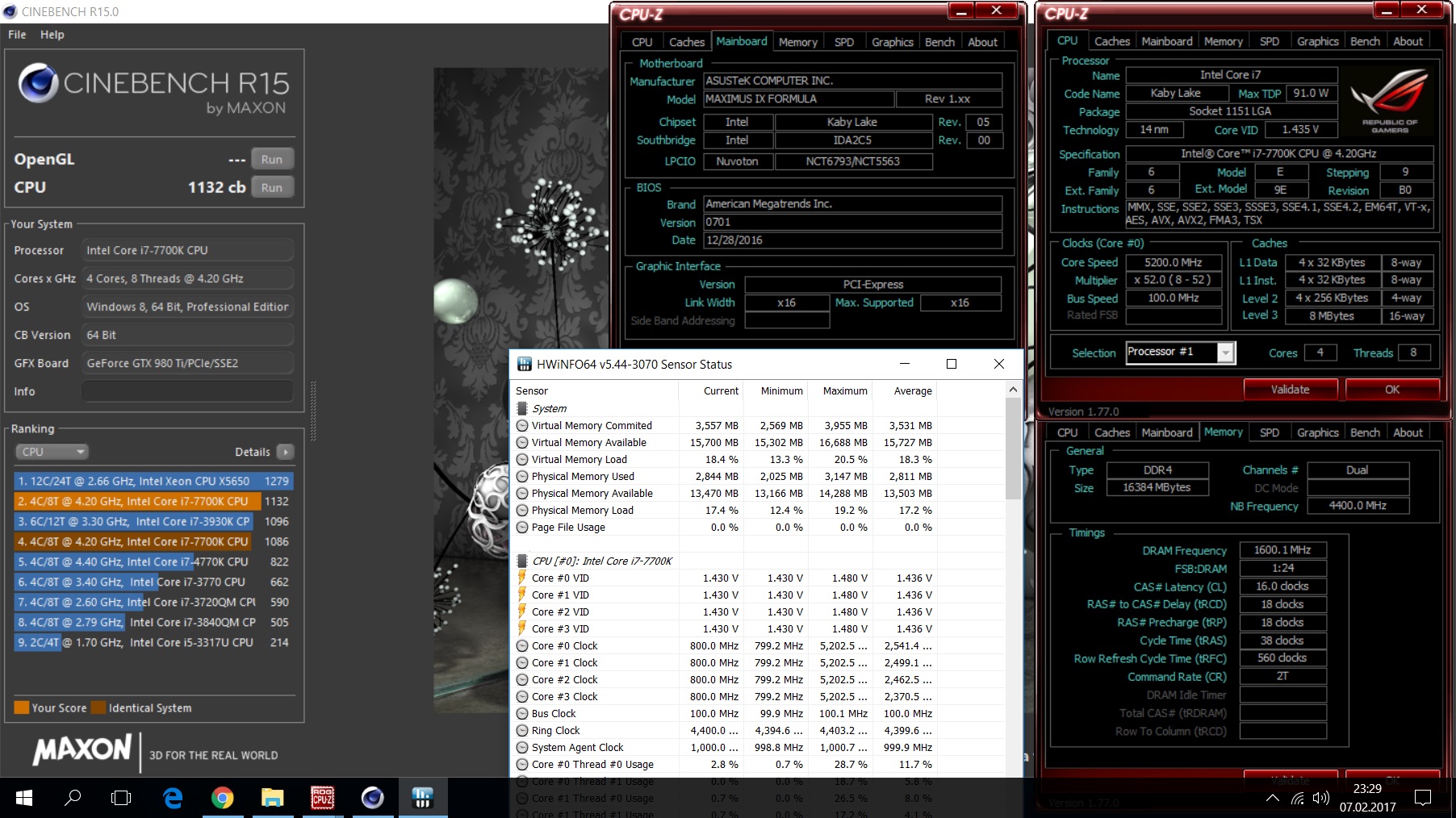Open the Windows Start menu
1456x818 pixels.
(23, 798)
